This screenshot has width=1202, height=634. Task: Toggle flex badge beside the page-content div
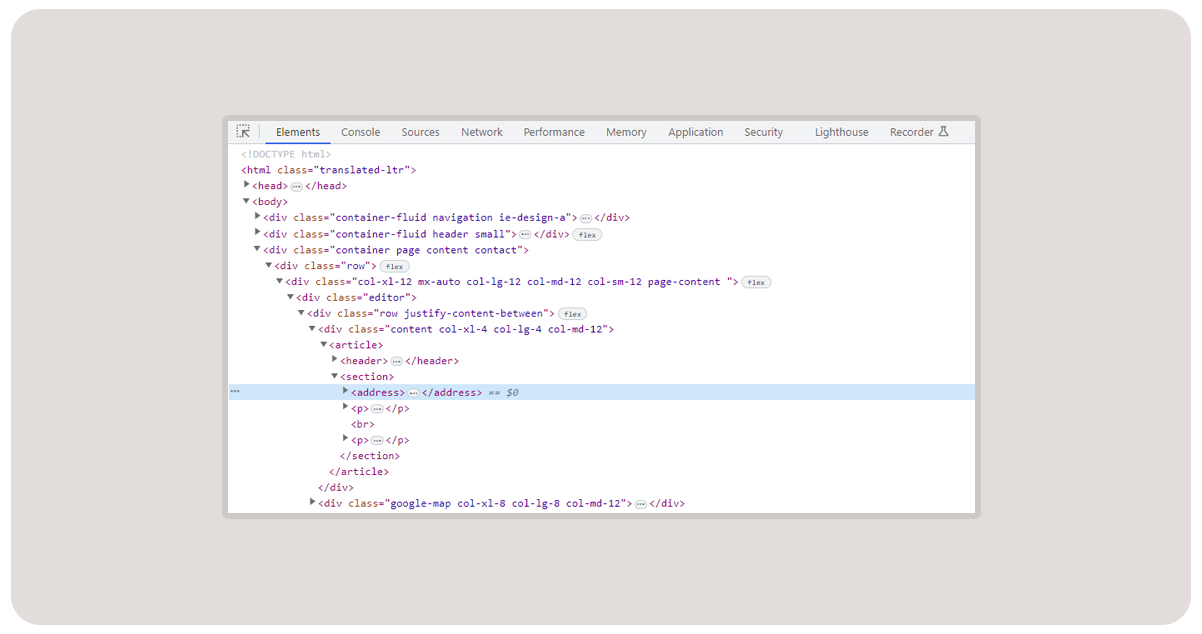(755, 281)
